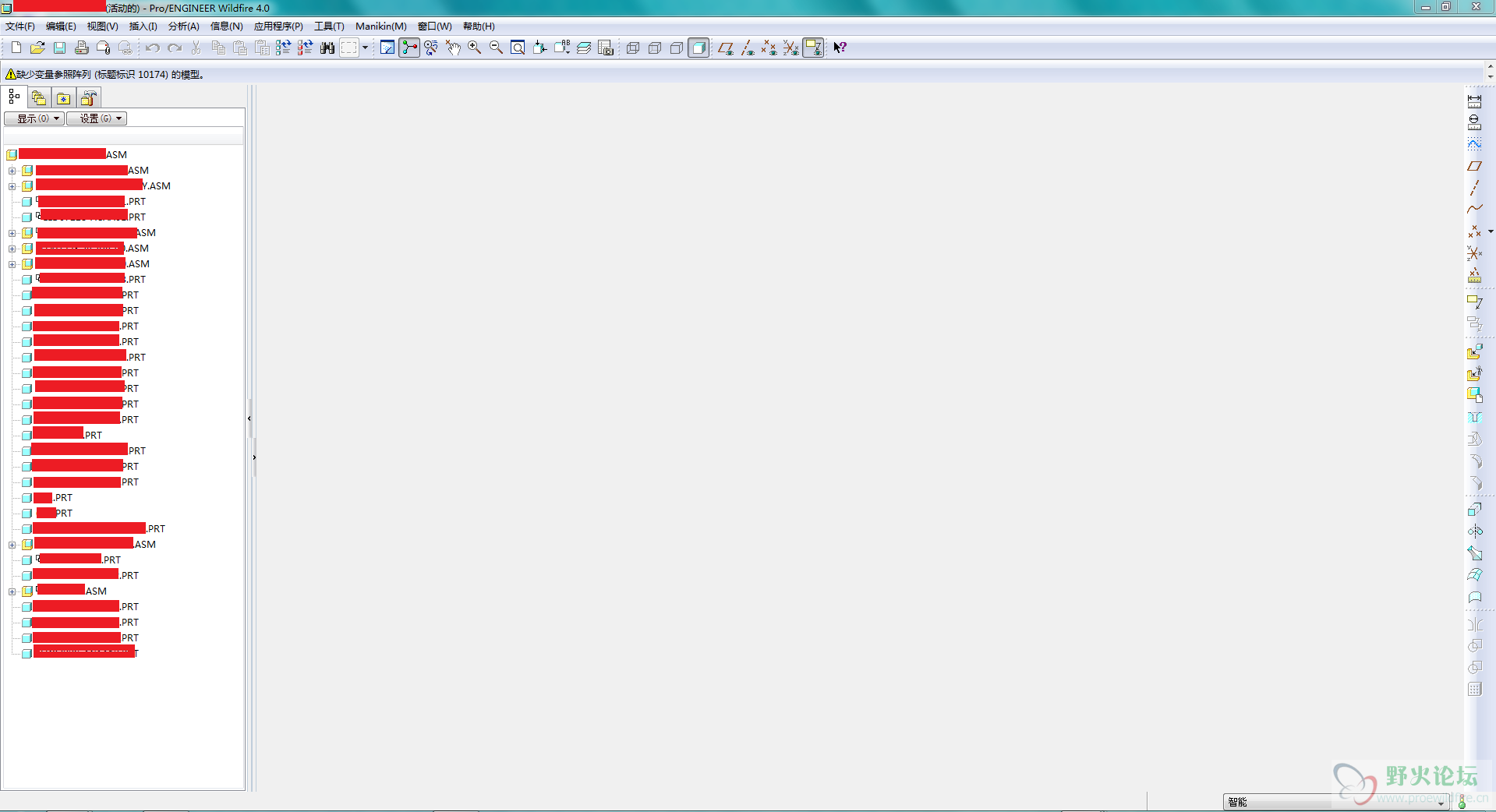This screenshot has height=812, width=1496.
Task: Open the 视图(V) menu
Action: tap(102, 26)
